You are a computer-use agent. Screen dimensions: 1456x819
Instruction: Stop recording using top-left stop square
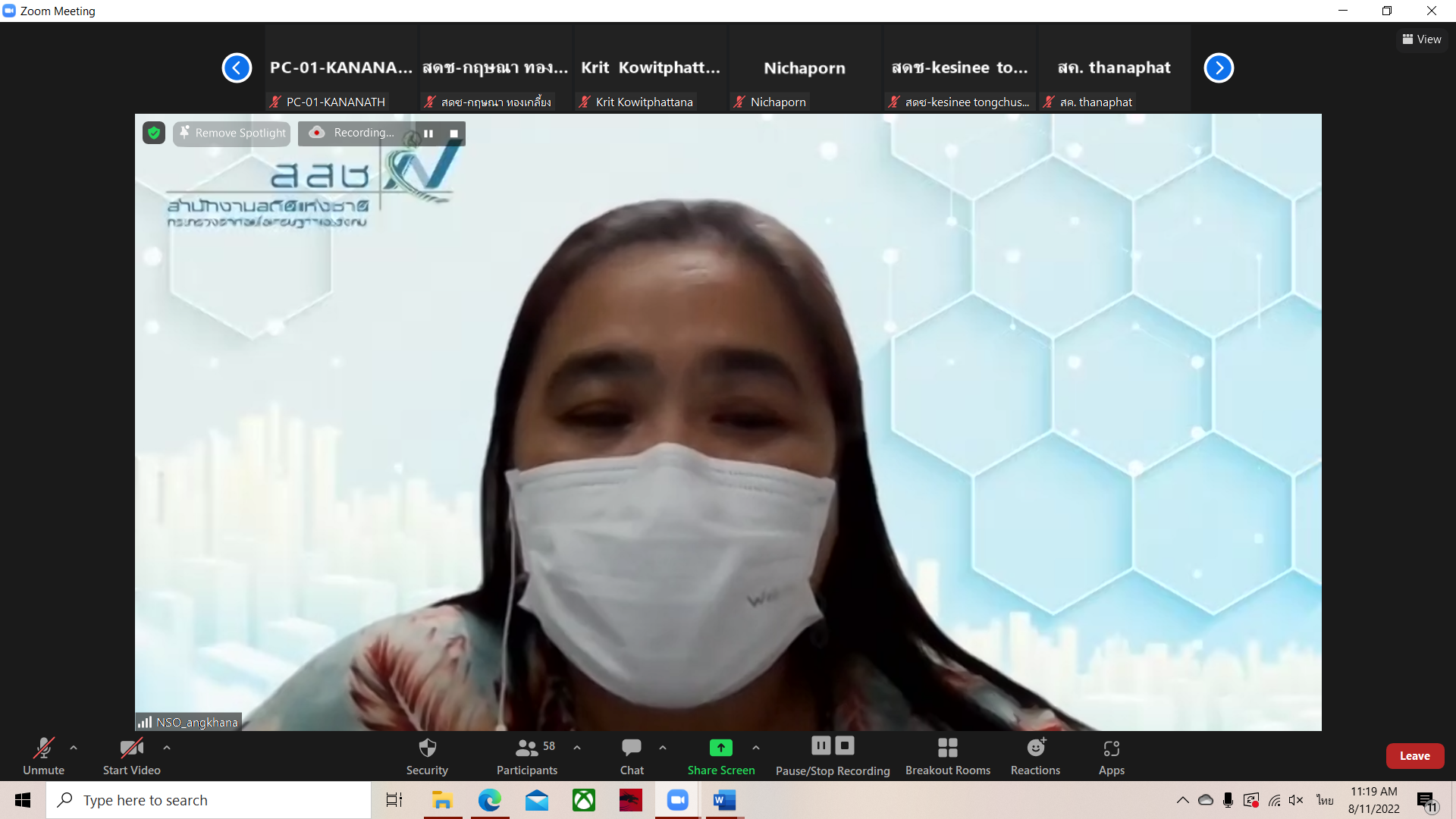point(453,133)
